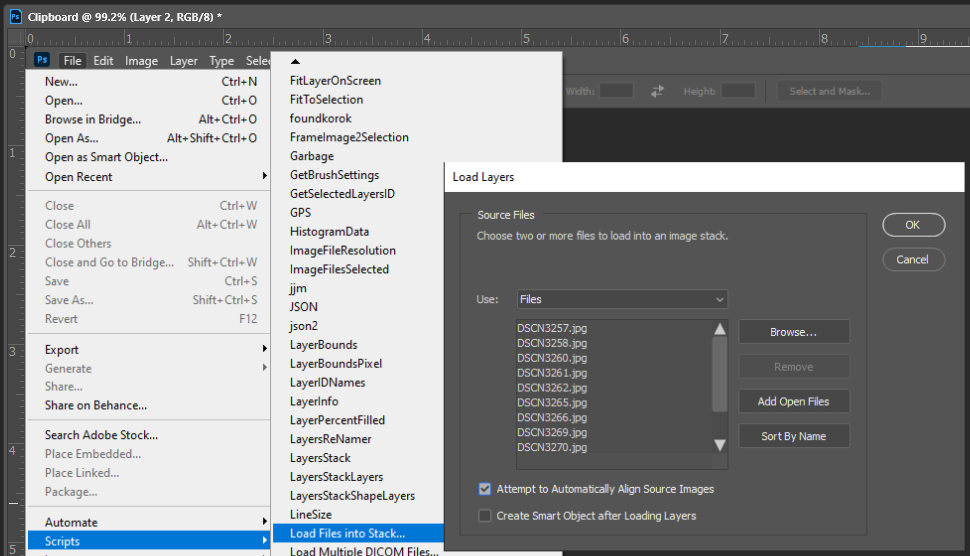Check Create Smart Object after Loading Layers
Image resolution: width=970 pixels, height=556 pixels.
(x=484, y=516)
